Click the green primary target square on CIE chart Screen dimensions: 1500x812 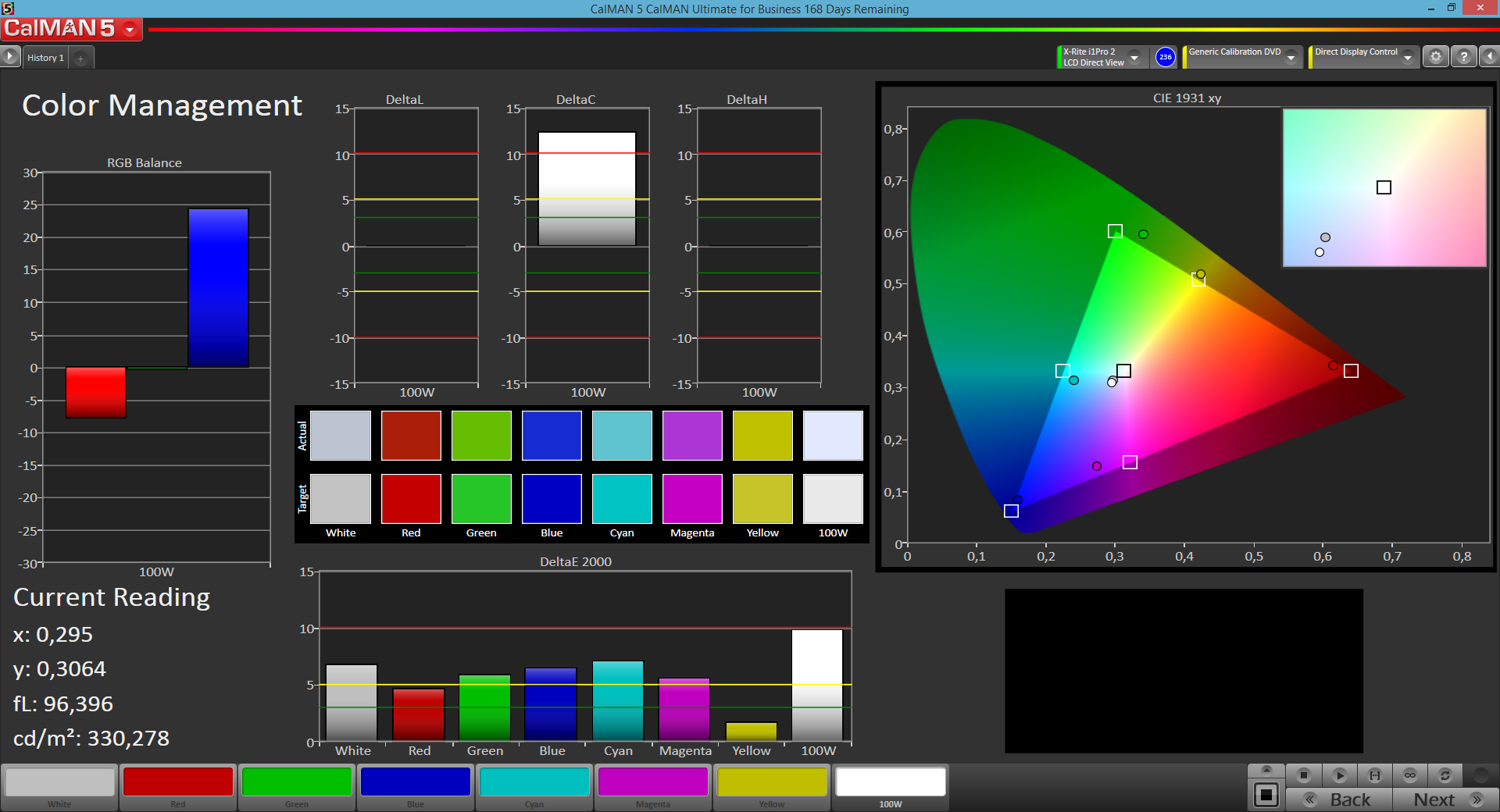[x=1115, y=231]
